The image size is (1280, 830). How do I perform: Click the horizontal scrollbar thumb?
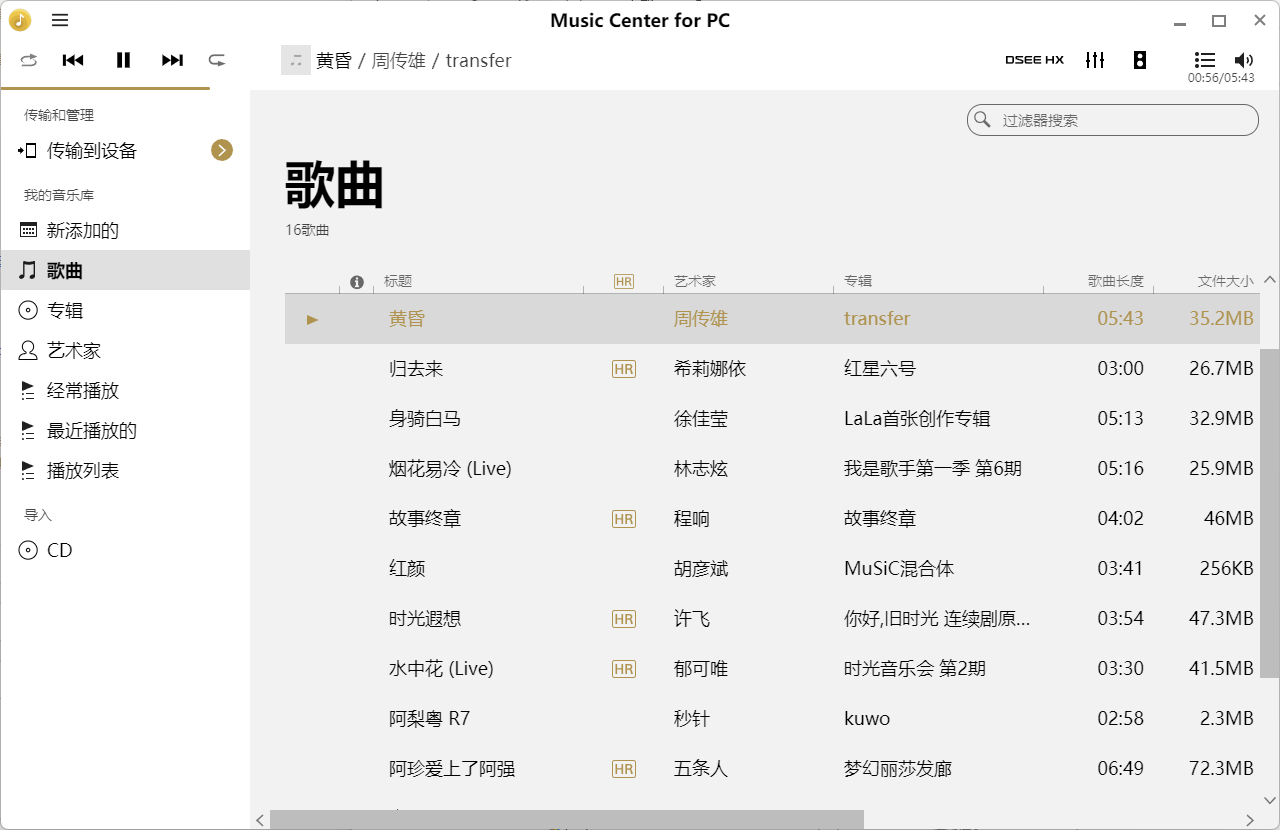pyautogui.click(x=567, y=820)
